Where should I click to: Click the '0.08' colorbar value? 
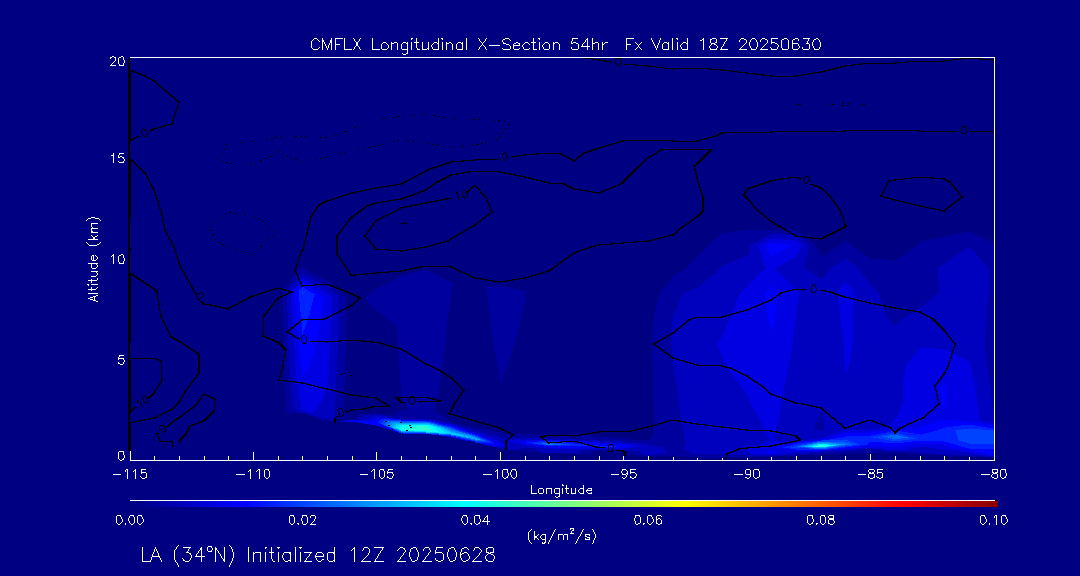click(x=822, y=520)
